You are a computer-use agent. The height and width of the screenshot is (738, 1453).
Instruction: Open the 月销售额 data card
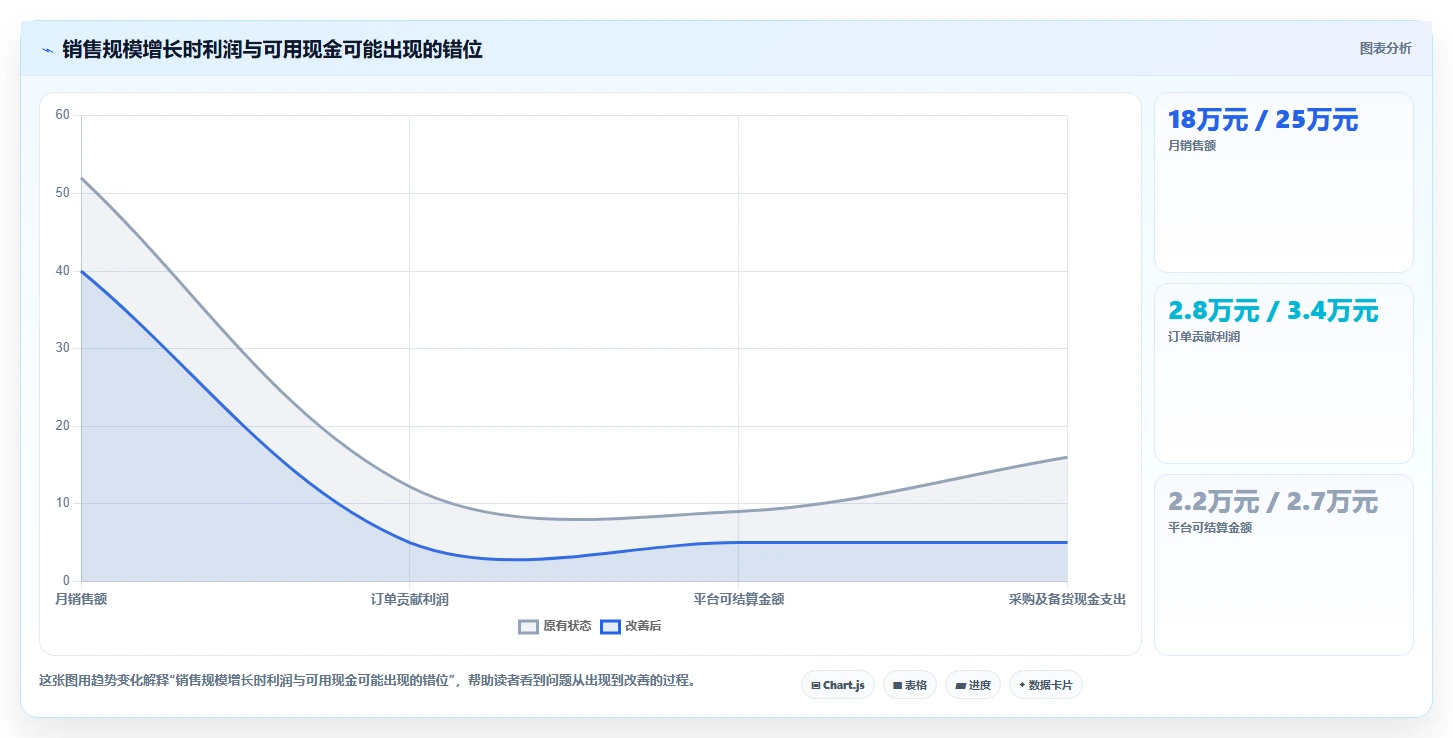[1283, 182]
